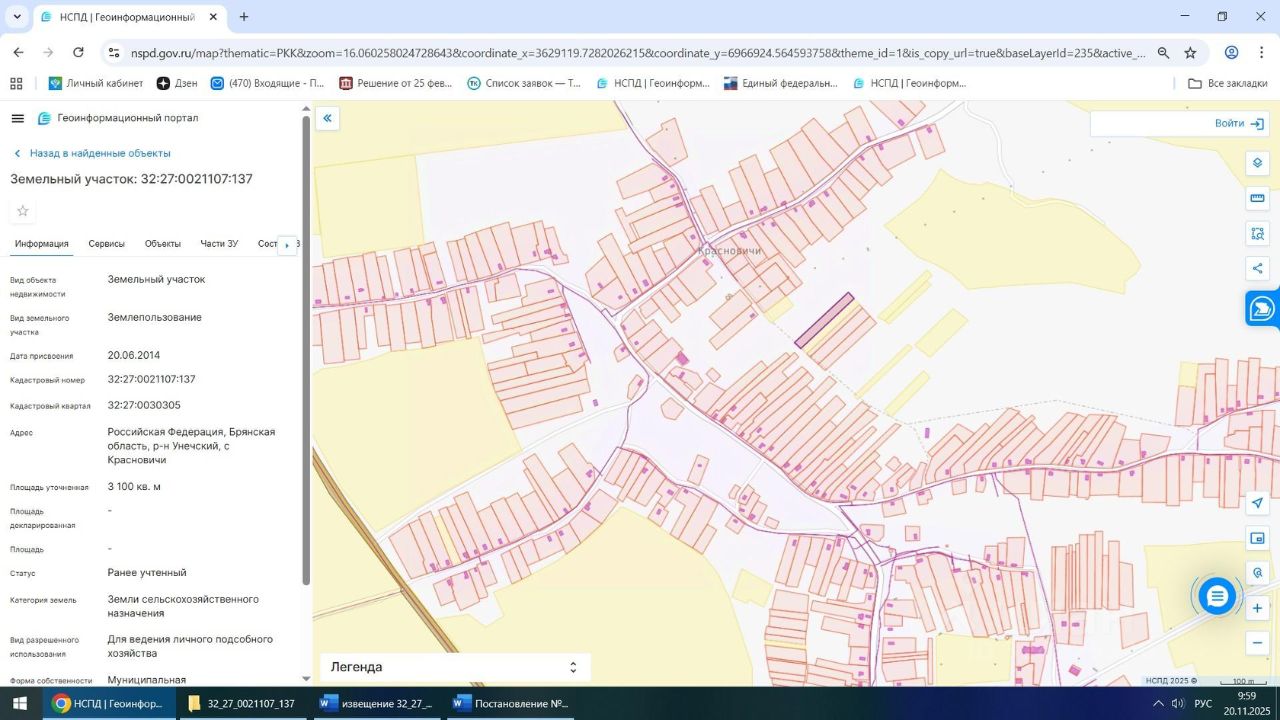
Task: Switch to the Сервисы tab
Action: click(106, 244)
